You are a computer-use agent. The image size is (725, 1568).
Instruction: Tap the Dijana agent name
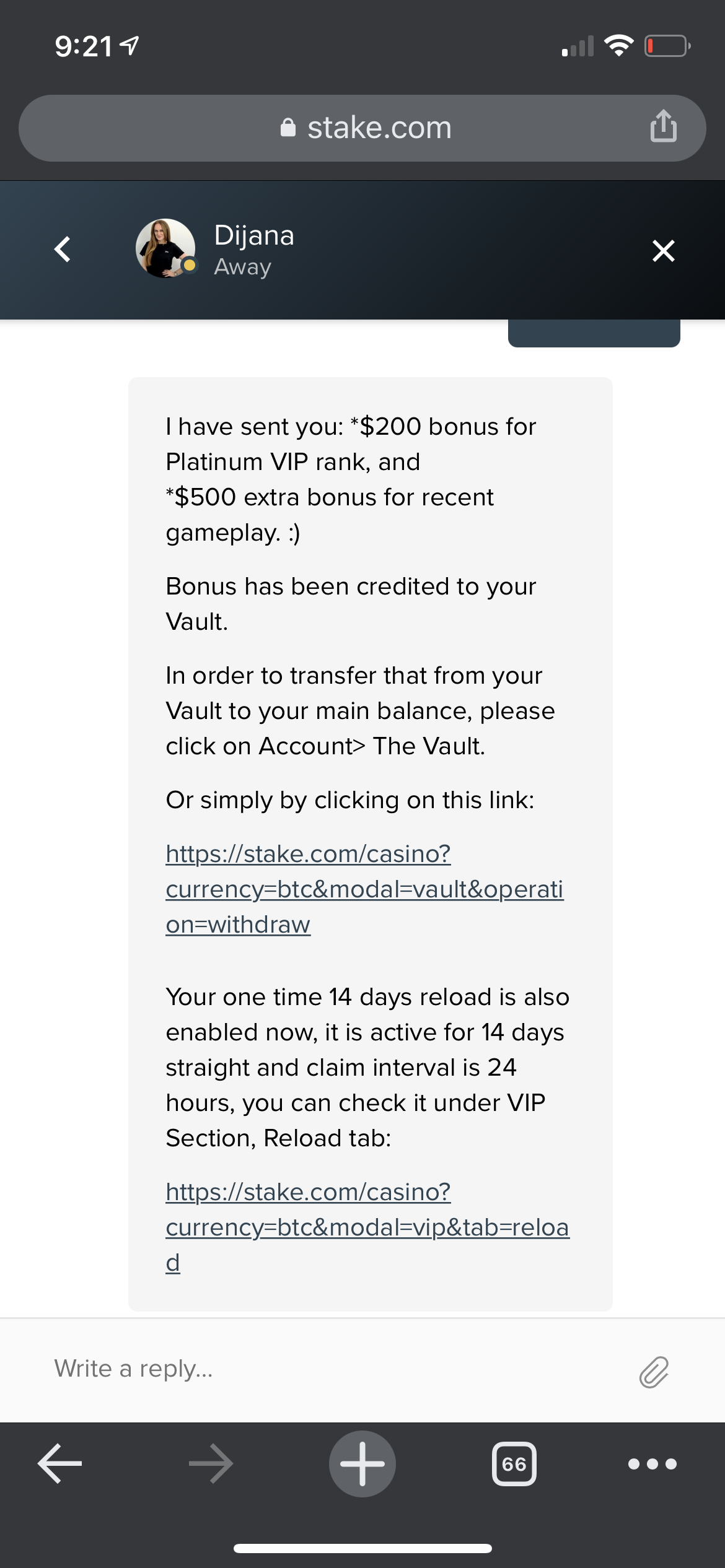(254, 236)
